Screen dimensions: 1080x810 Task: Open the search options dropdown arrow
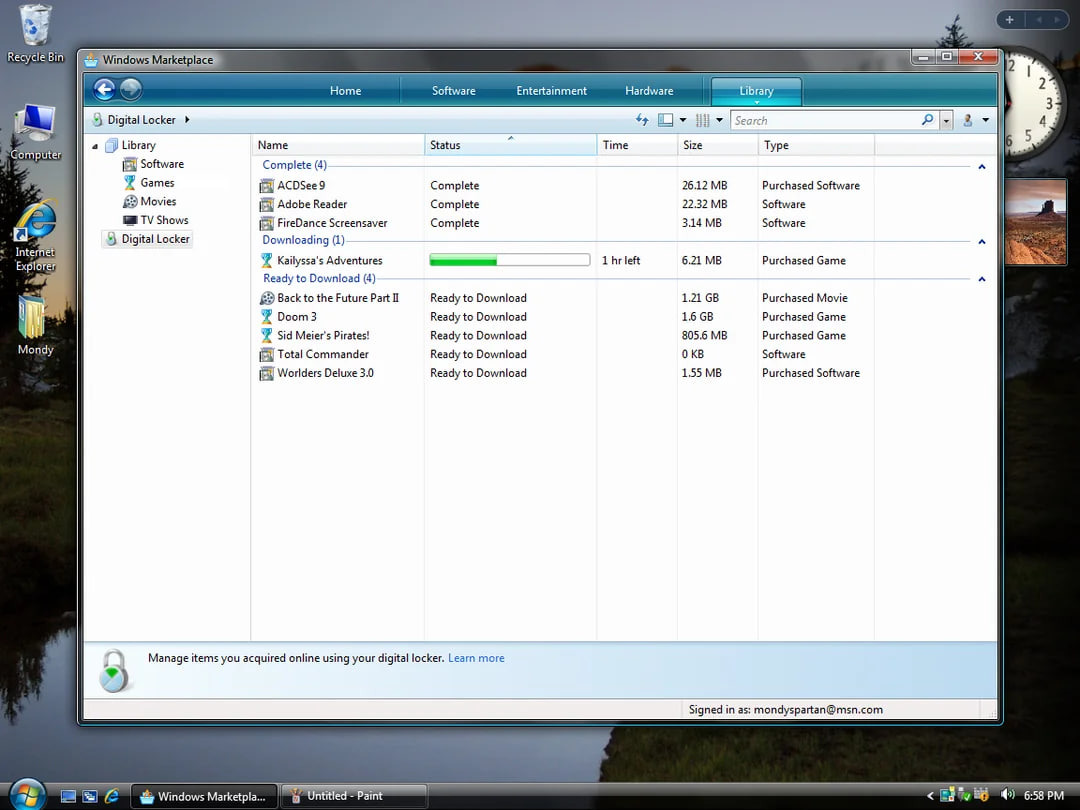(x=946, y=120)
